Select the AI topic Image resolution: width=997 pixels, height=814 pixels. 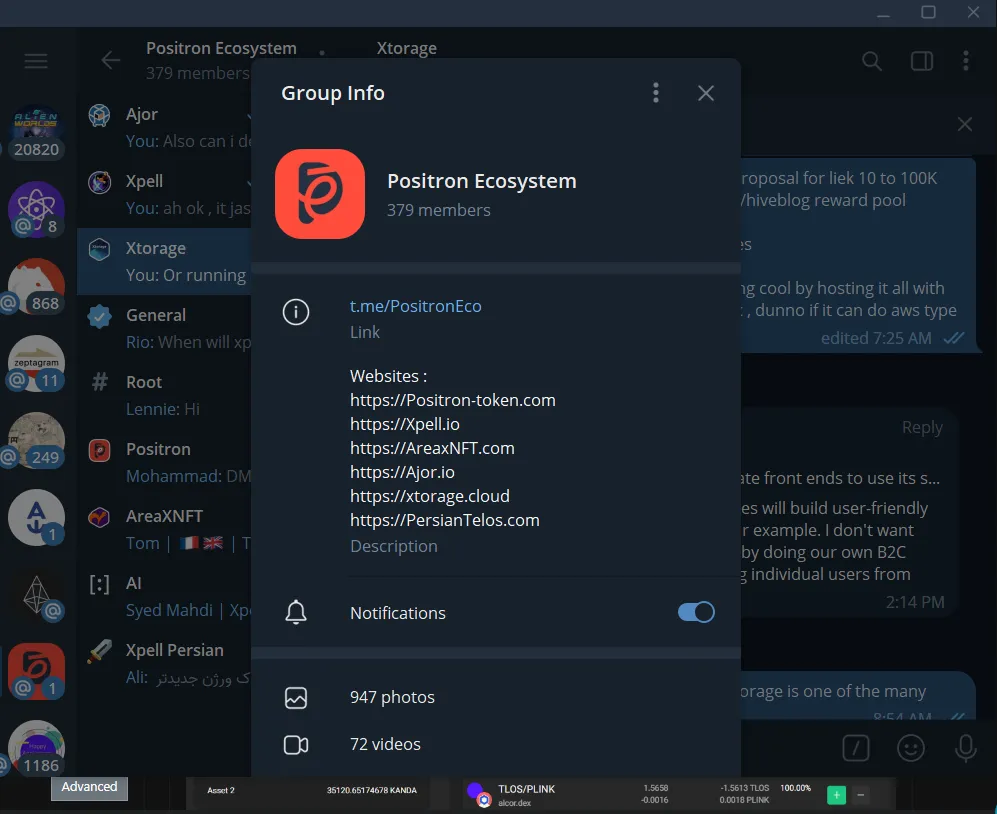coord(164,597)
